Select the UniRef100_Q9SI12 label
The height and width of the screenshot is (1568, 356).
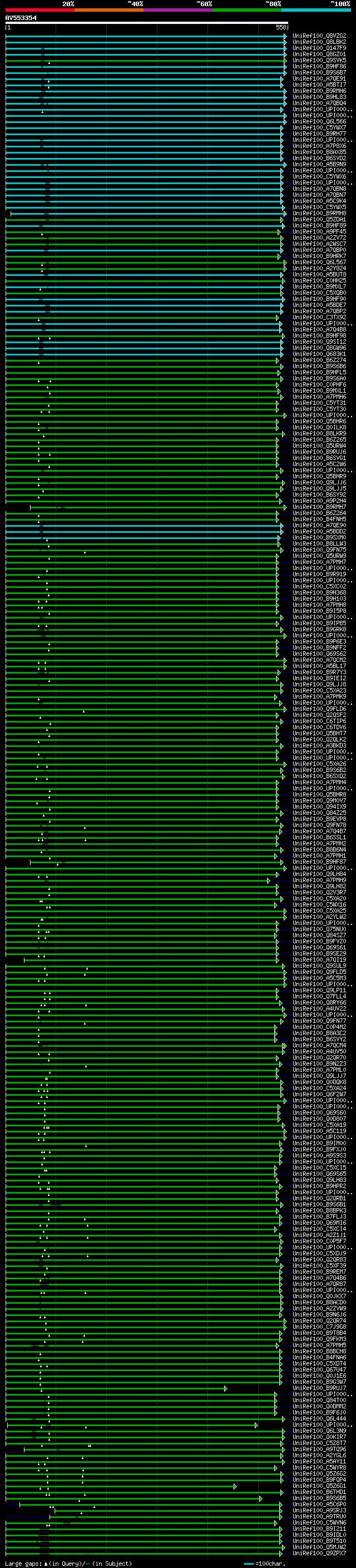[319, 342]
